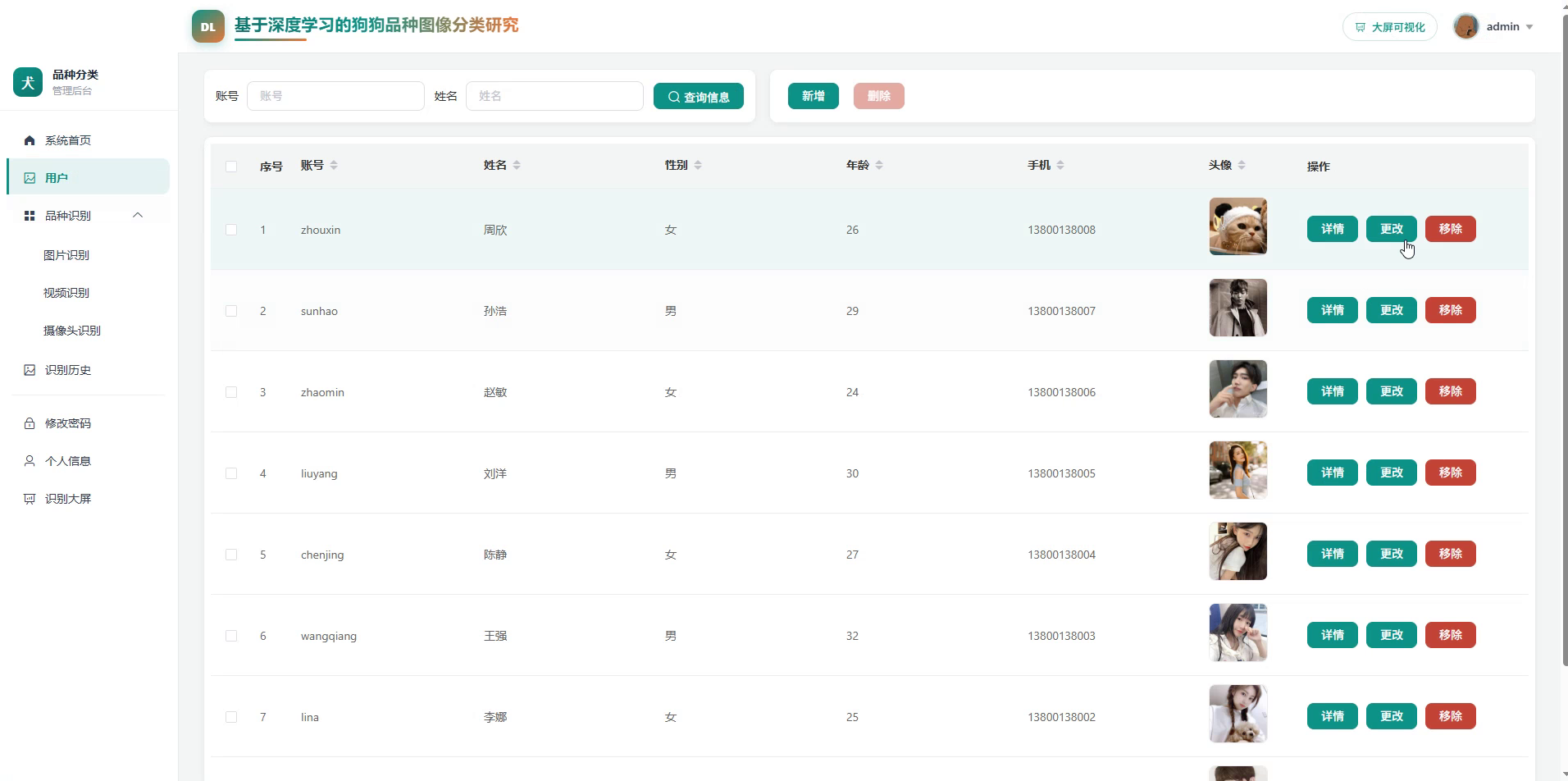Open the admin account dropdown arrow
Screen dimensions: 1568x781
pyautogui.click(x=1529, y=27)
